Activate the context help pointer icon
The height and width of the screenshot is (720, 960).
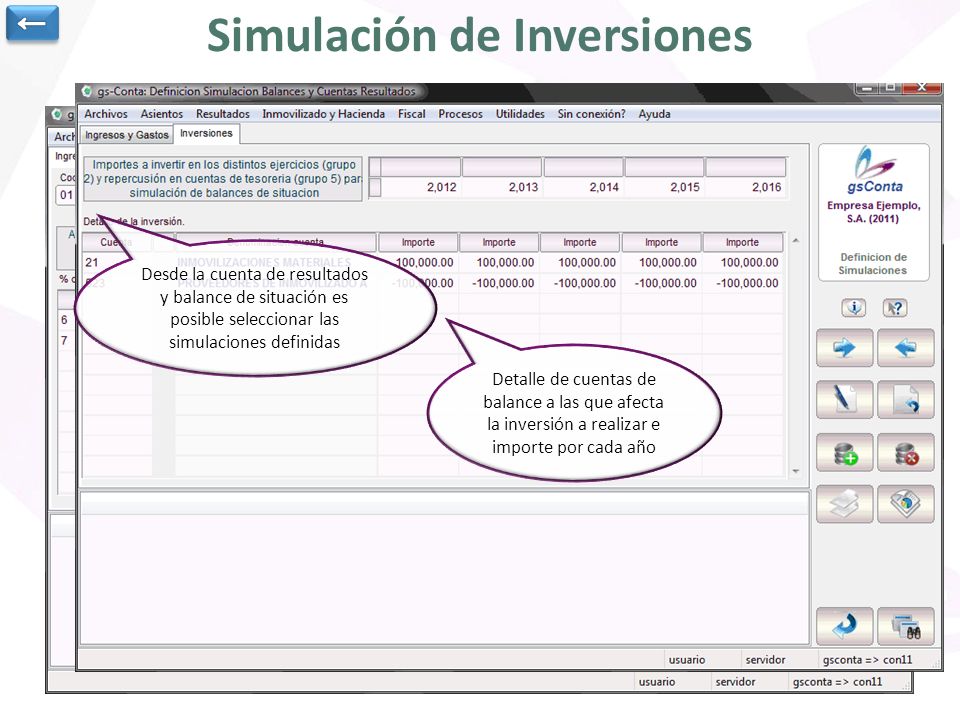click(895, 307)
